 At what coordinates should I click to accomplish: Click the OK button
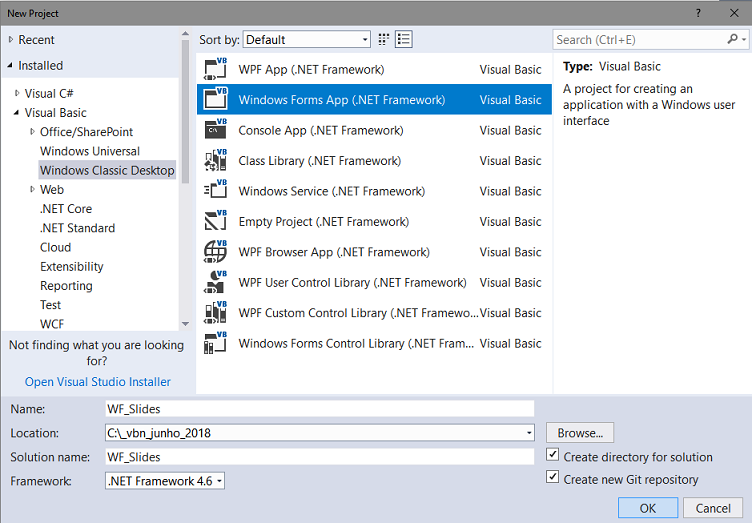tap(647, 508)
